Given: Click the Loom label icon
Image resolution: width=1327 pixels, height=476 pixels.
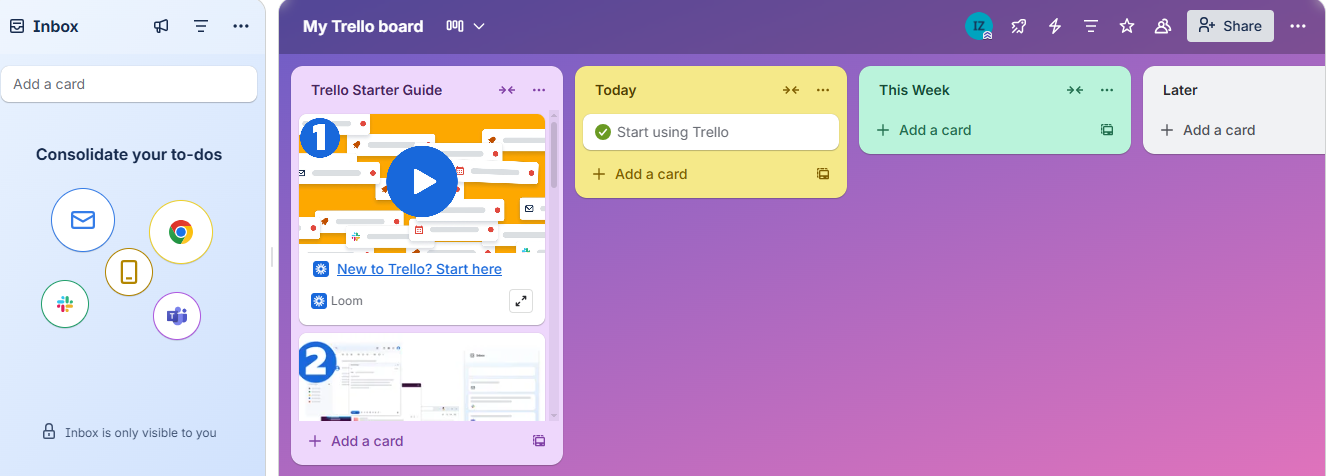Looking at the screenshot, I should 319,301.
